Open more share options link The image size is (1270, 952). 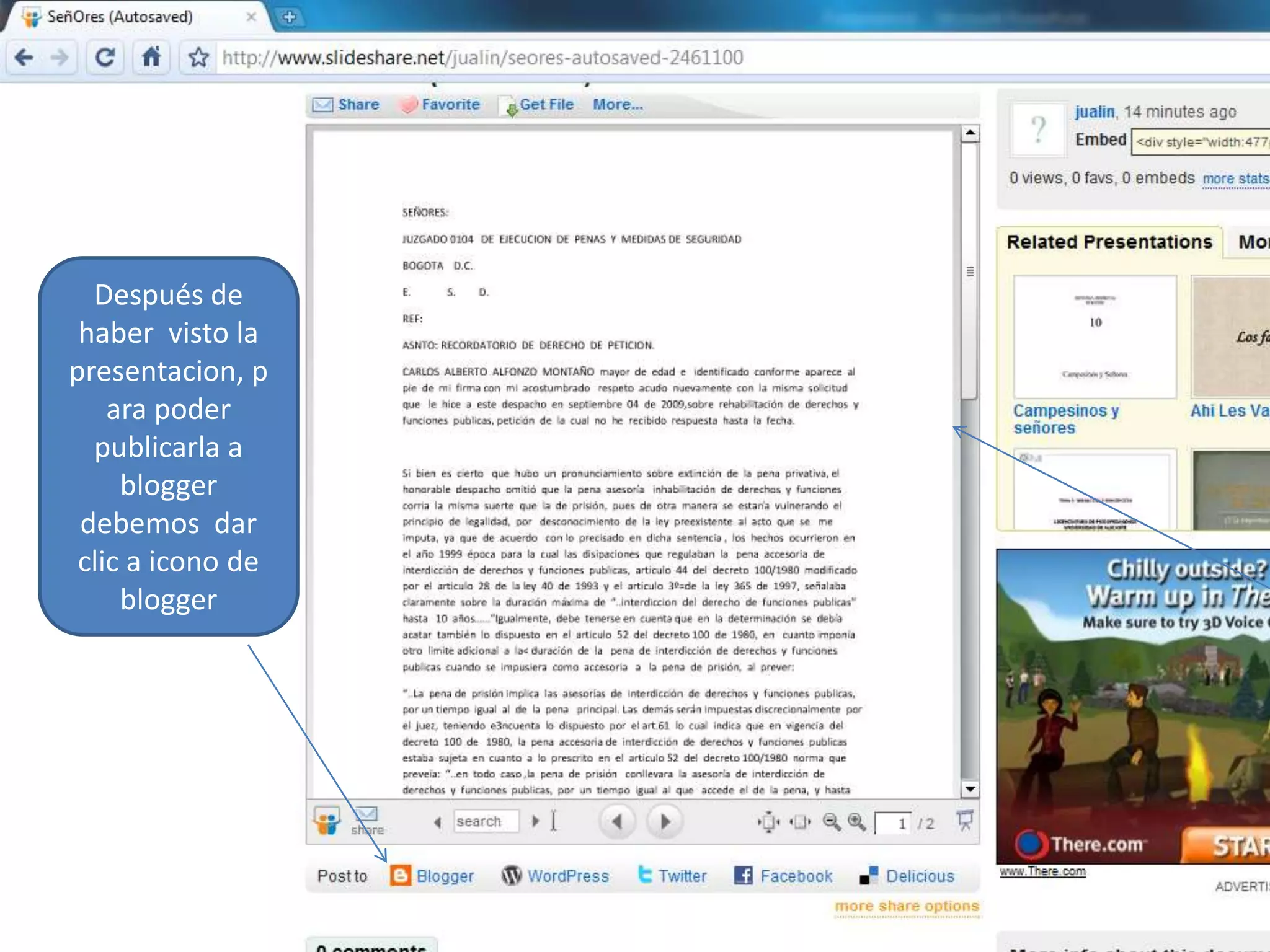click(907, 906)
